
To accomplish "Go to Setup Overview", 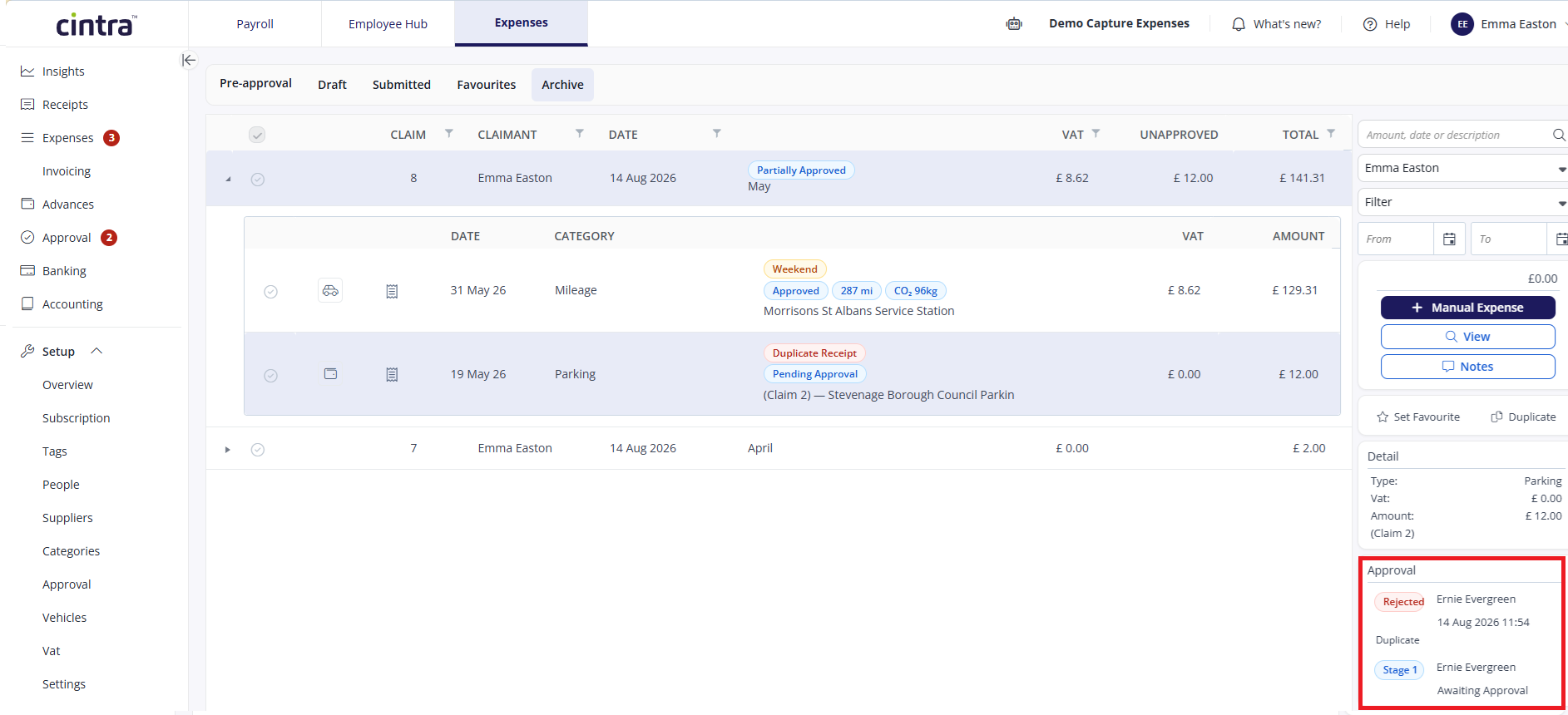I will (x=67, y=385).
